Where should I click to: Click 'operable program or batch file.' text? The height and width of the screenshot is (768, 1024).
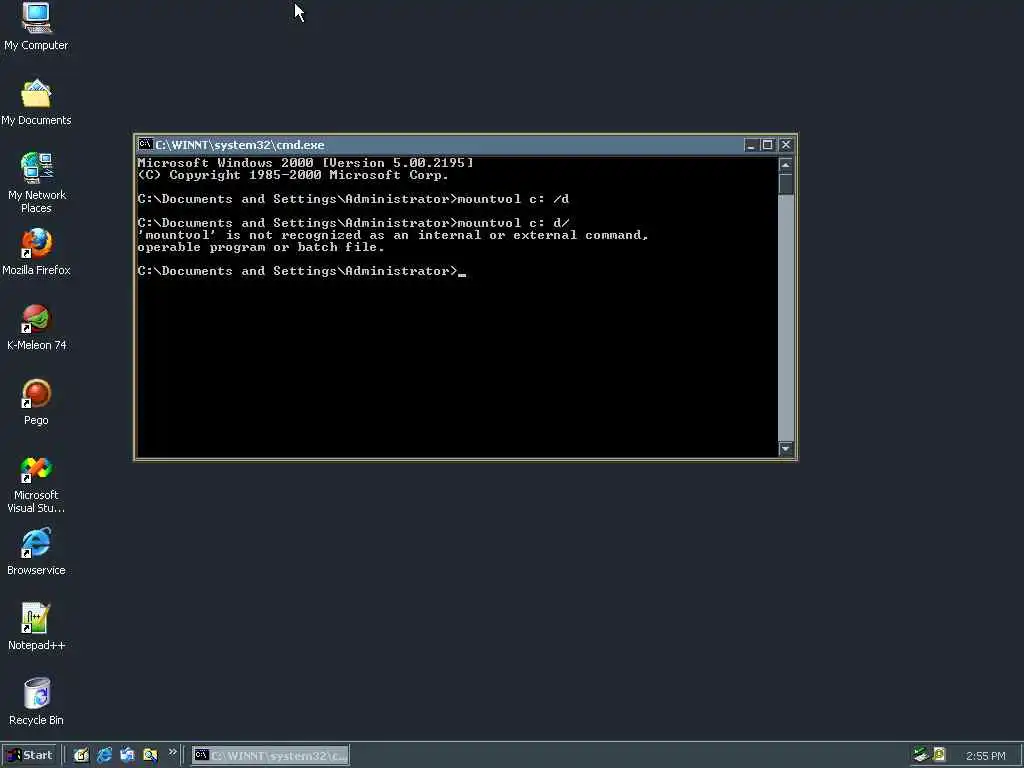coord(261,248)
